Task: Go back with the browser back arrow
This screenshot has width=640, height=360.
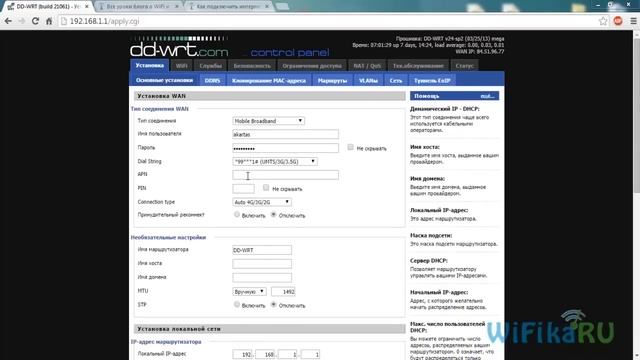Action: coord(8,21)
